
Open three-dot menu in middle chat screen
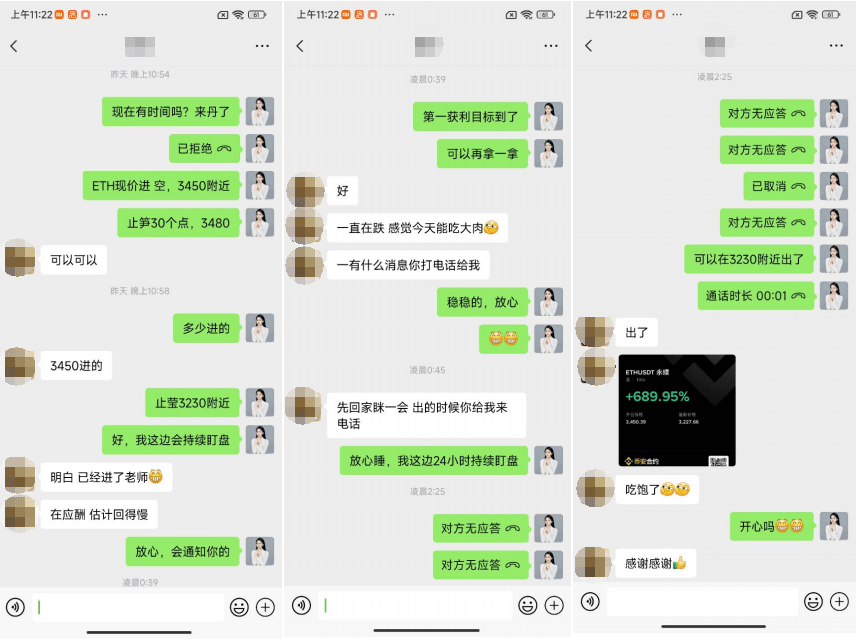(551, 46)
